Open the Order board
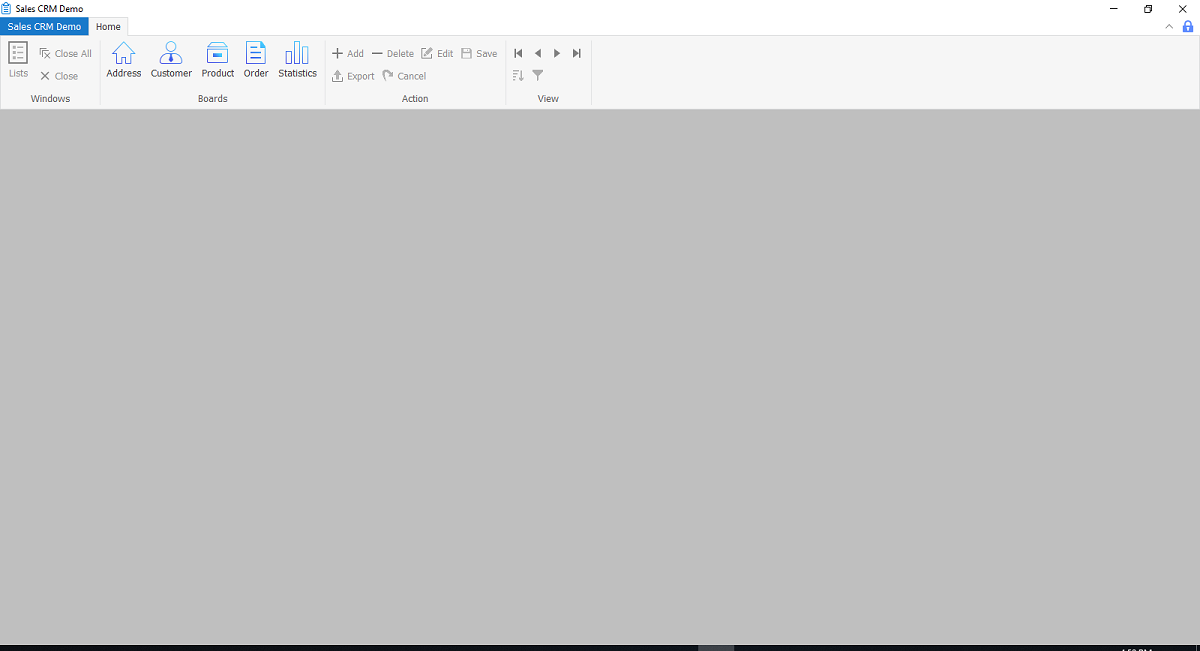The height and width of the screenshot is (651, 1200). click(x=256, y=60)
